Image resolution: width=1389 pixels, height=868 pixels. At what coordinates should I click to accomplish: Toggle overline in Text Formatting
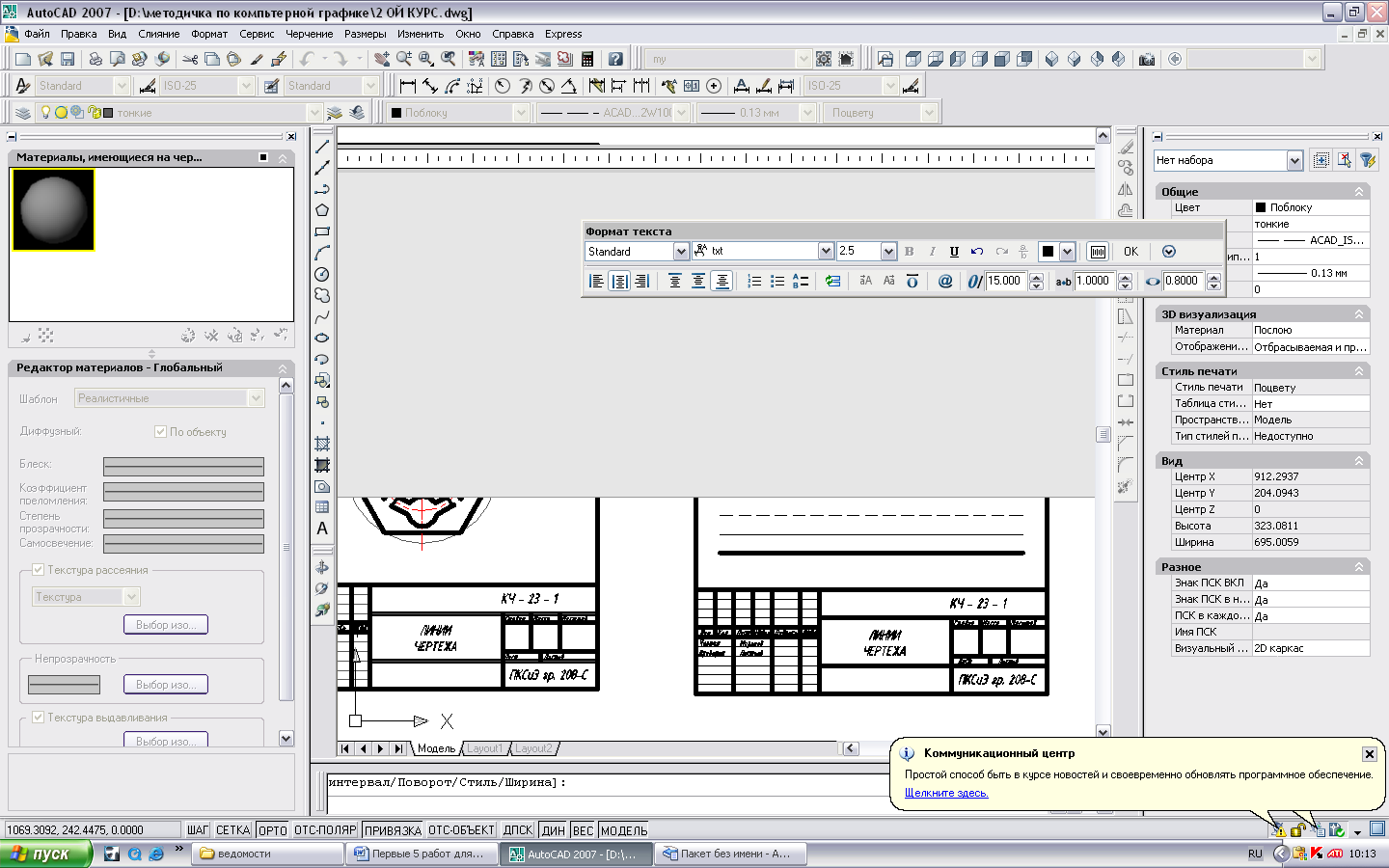(912, 281)
